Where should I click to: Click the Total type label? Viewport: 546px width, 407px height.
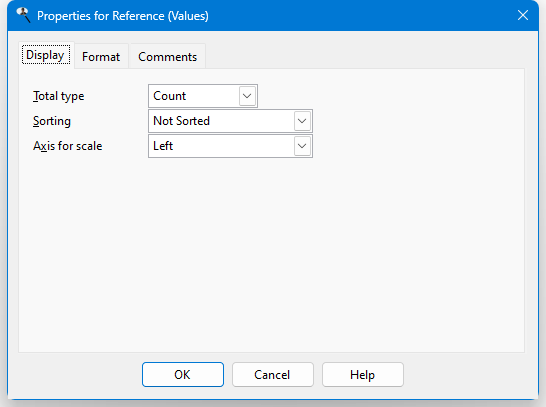[58, 96]
